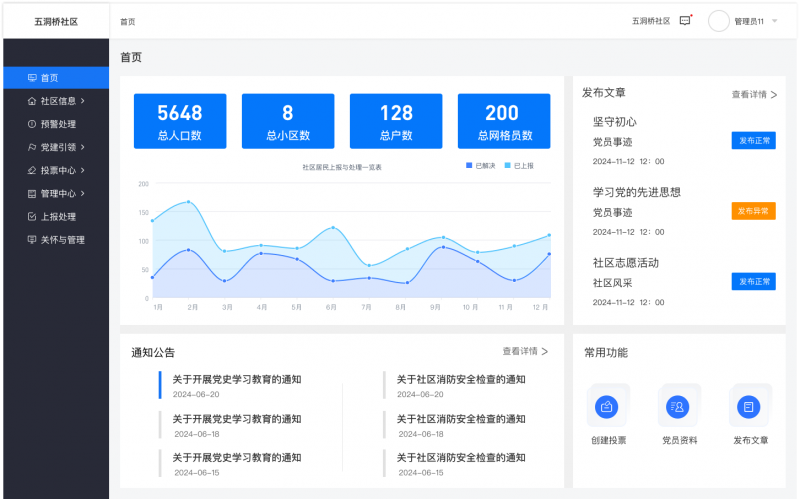Expand the 社区信息 sidebar submenu
The image size is (800, 499).
pos(83,101)
